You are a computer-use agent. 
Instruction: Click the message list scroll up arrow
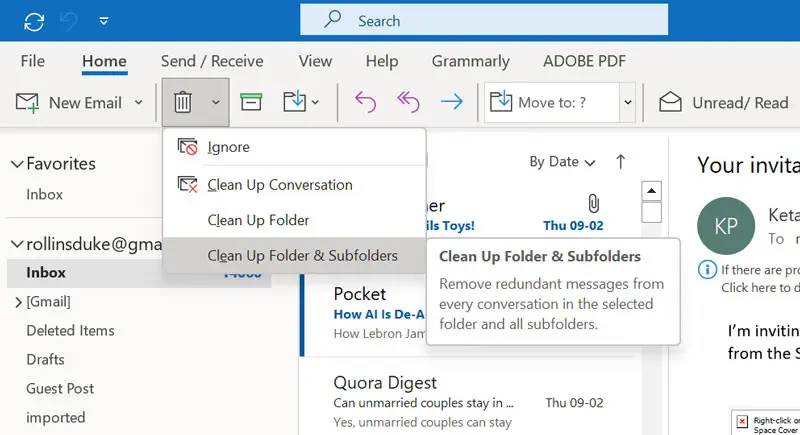(651, 190)
